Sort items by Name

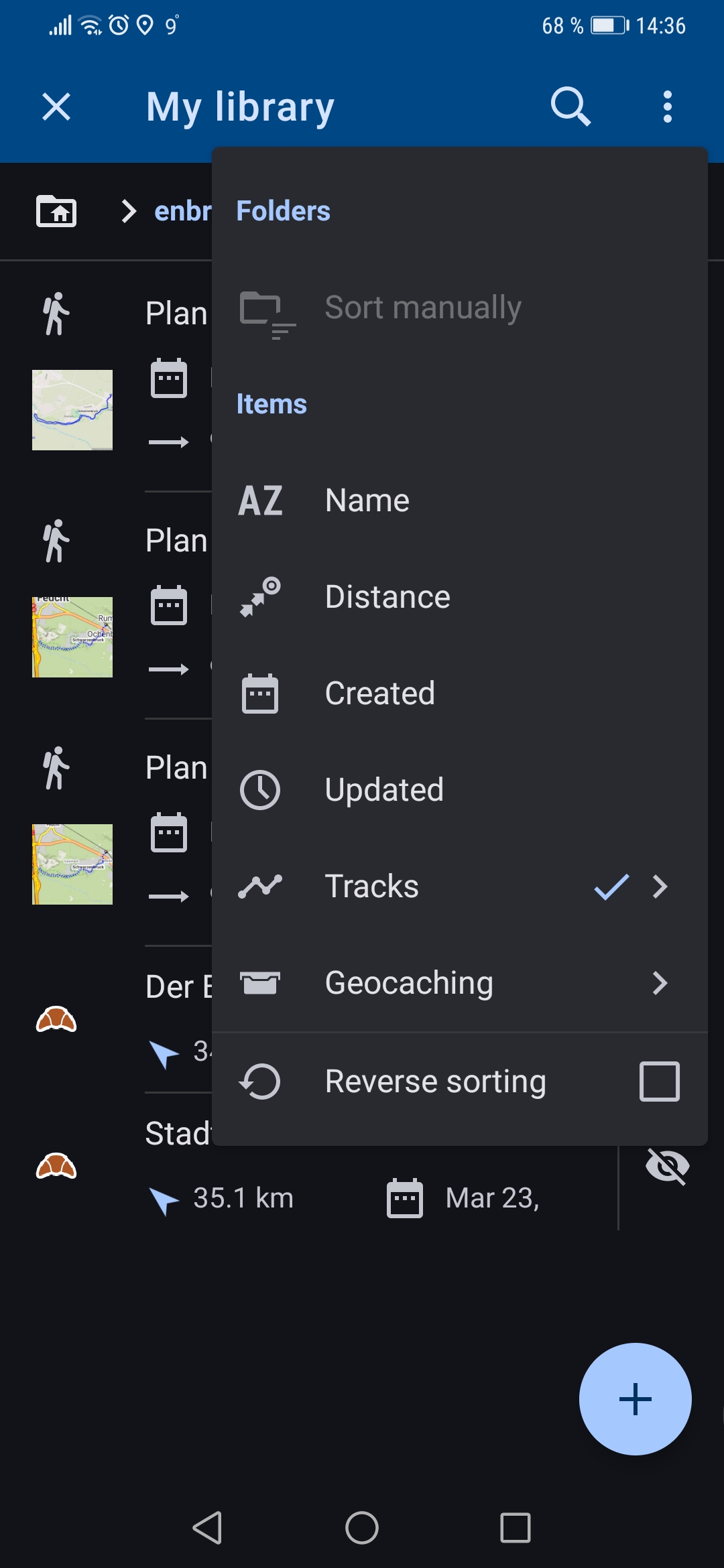367,501
